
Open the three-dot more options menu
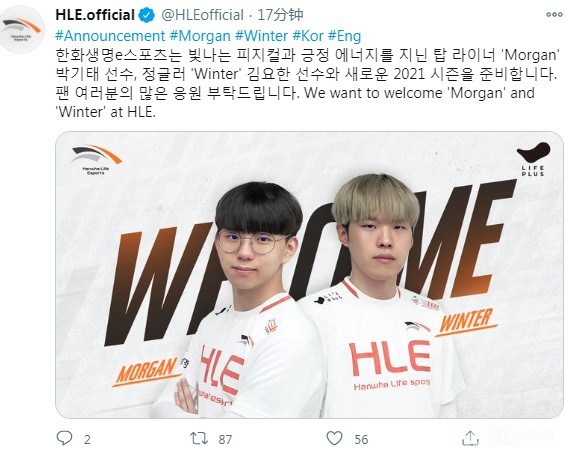tap(554, 14)
